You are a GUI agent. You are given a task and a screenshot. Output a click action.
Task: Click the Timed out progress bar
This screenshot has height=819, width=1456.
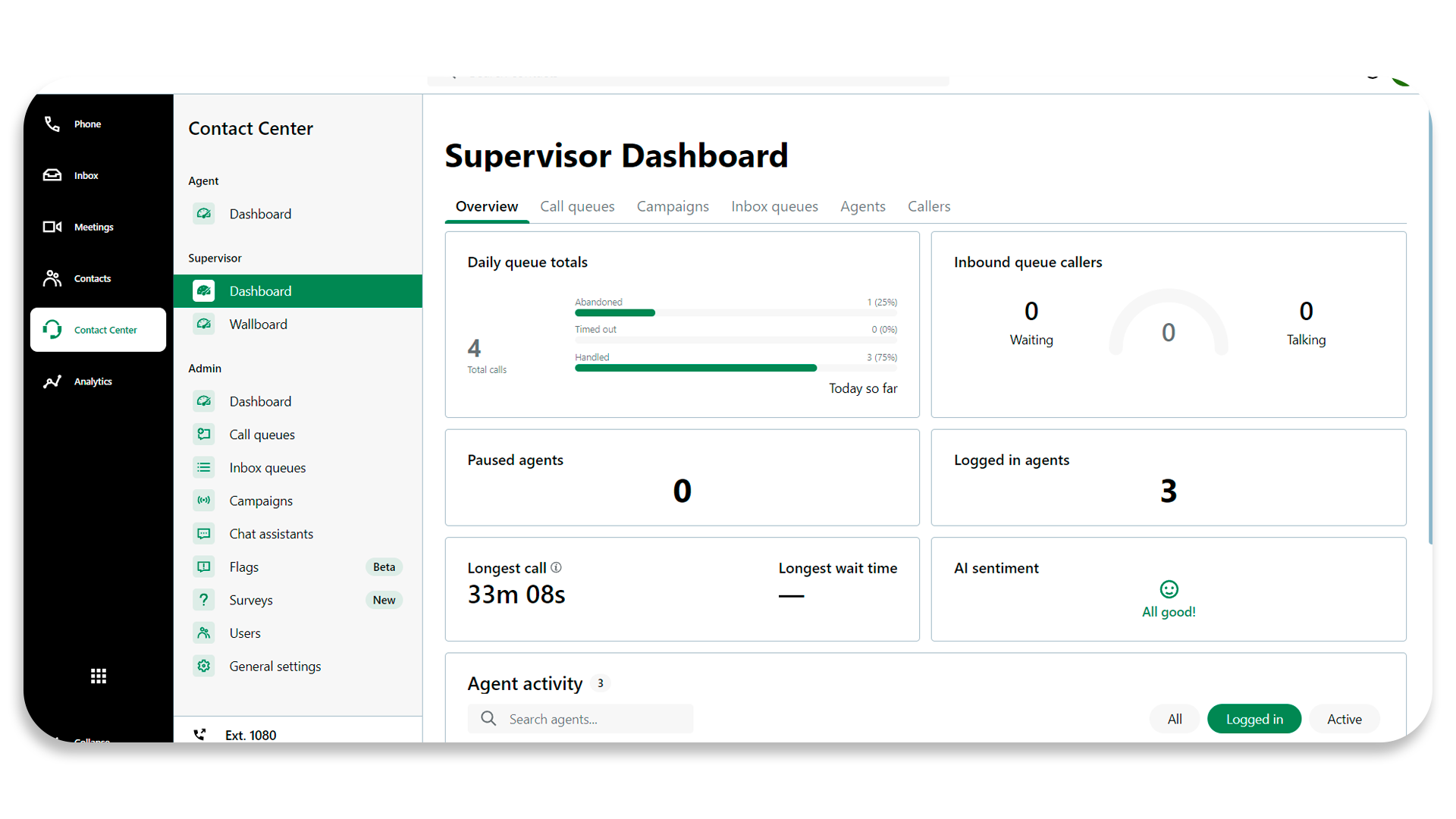[736, 340]
